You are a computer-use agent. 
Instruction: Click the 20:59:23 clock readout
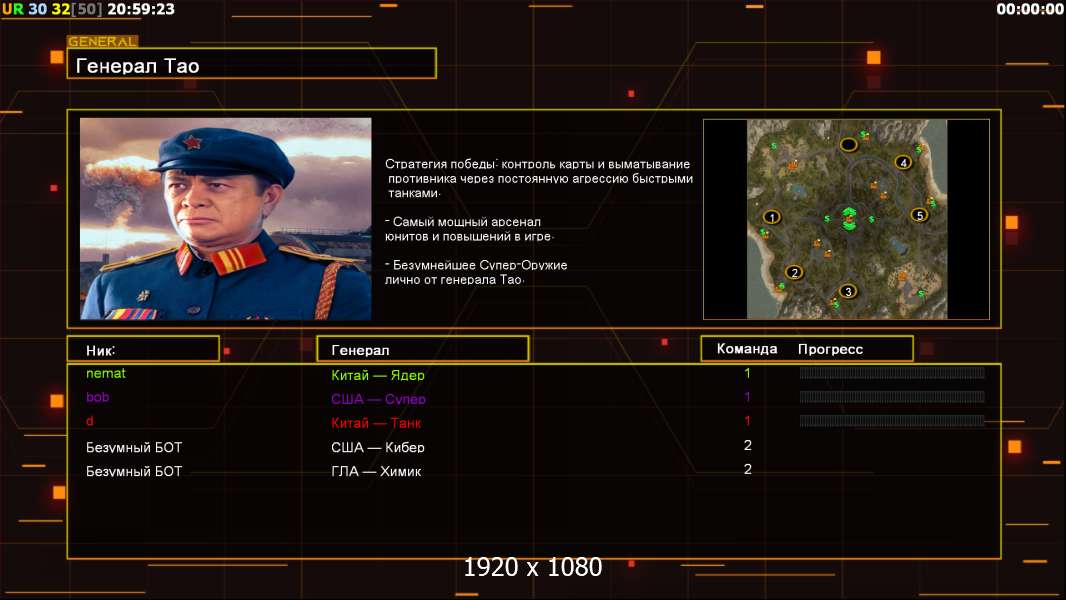coord(141,9)
